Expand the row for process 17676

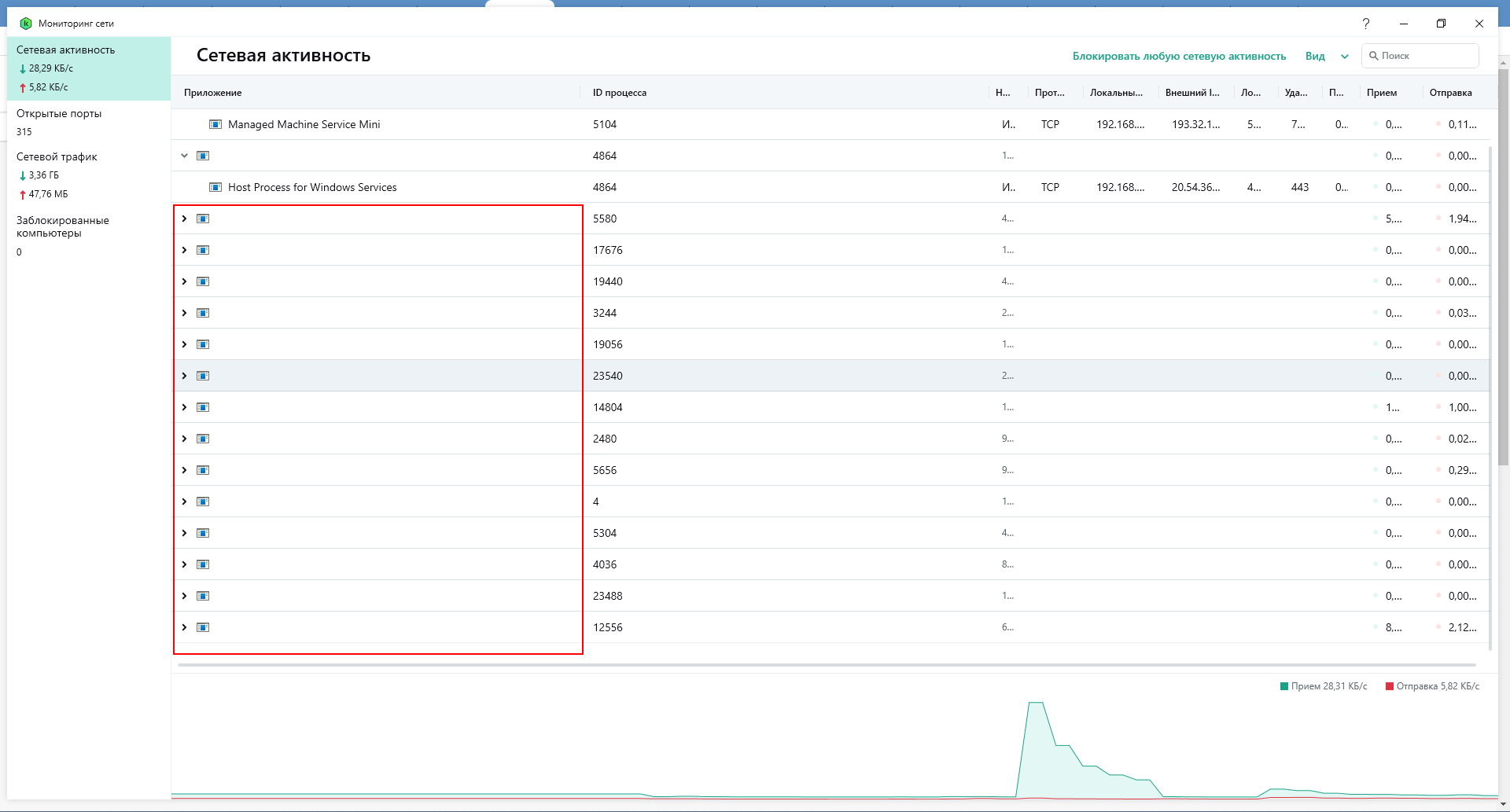pos(184,250)
